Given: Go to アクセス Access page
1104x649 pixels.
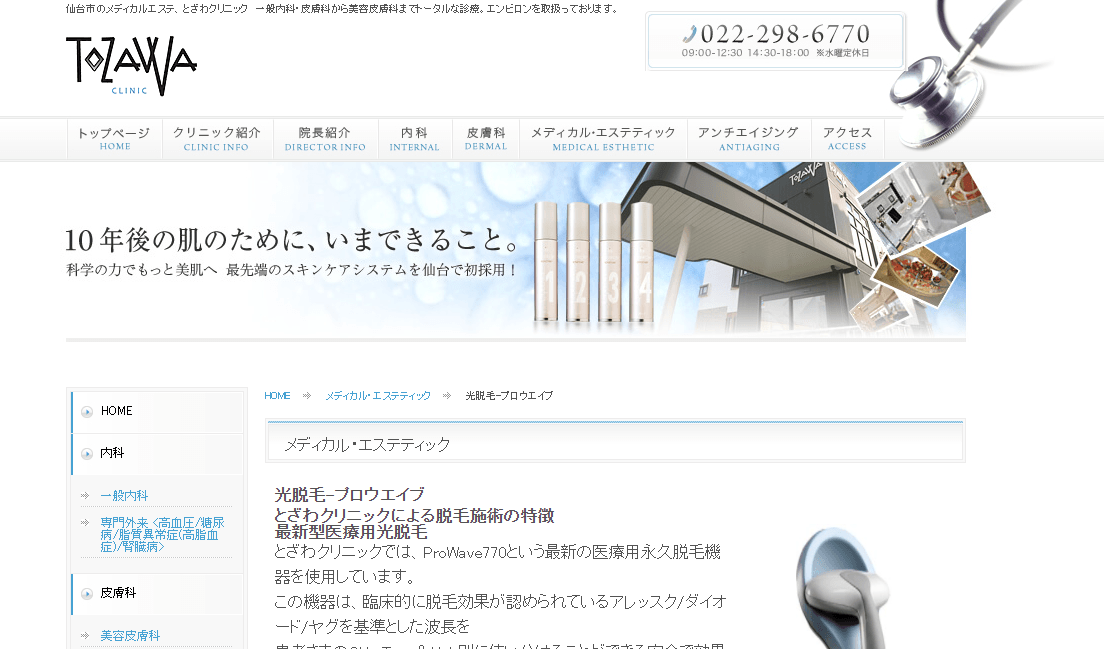Looking at the screenshot, I should pyautogui.click(x=847, y=139).
